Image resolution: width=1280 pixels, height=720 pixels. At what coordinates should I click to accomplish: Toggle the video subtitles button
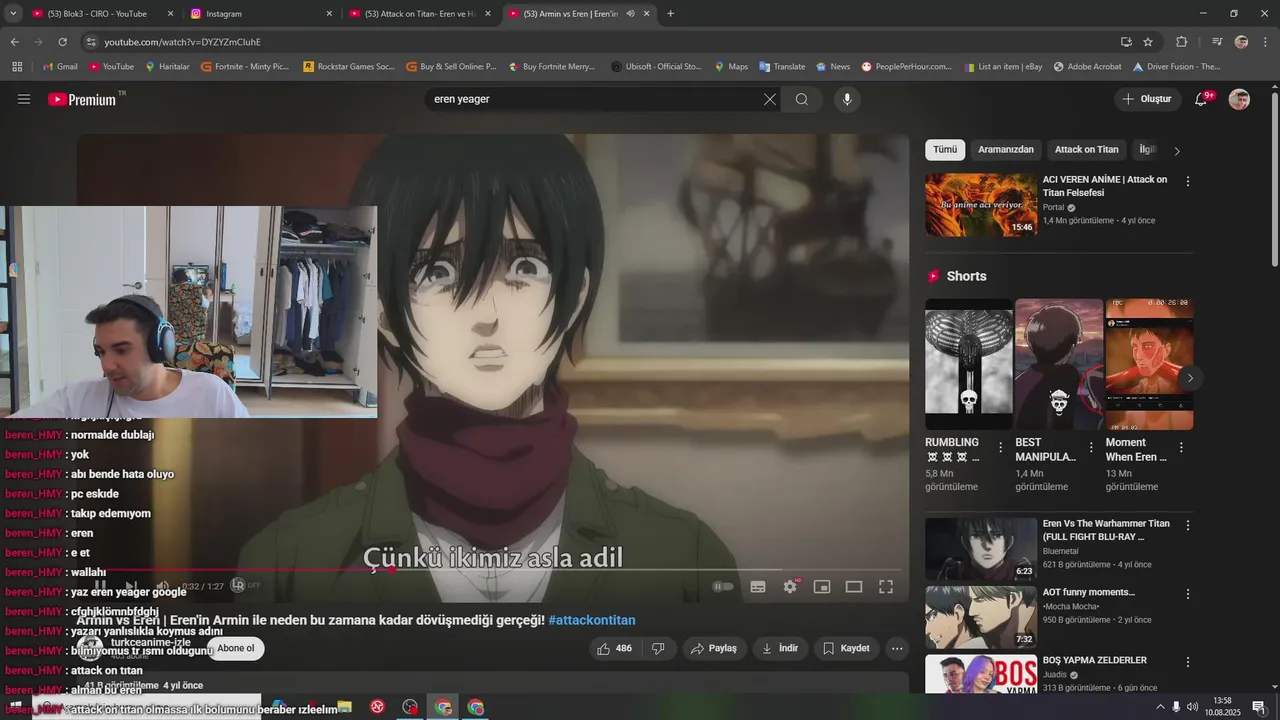(758, 587)
